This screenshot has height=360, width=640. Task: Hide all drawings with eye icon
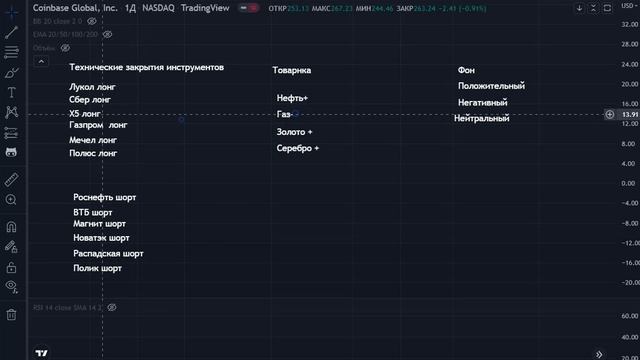coord(11,287)
